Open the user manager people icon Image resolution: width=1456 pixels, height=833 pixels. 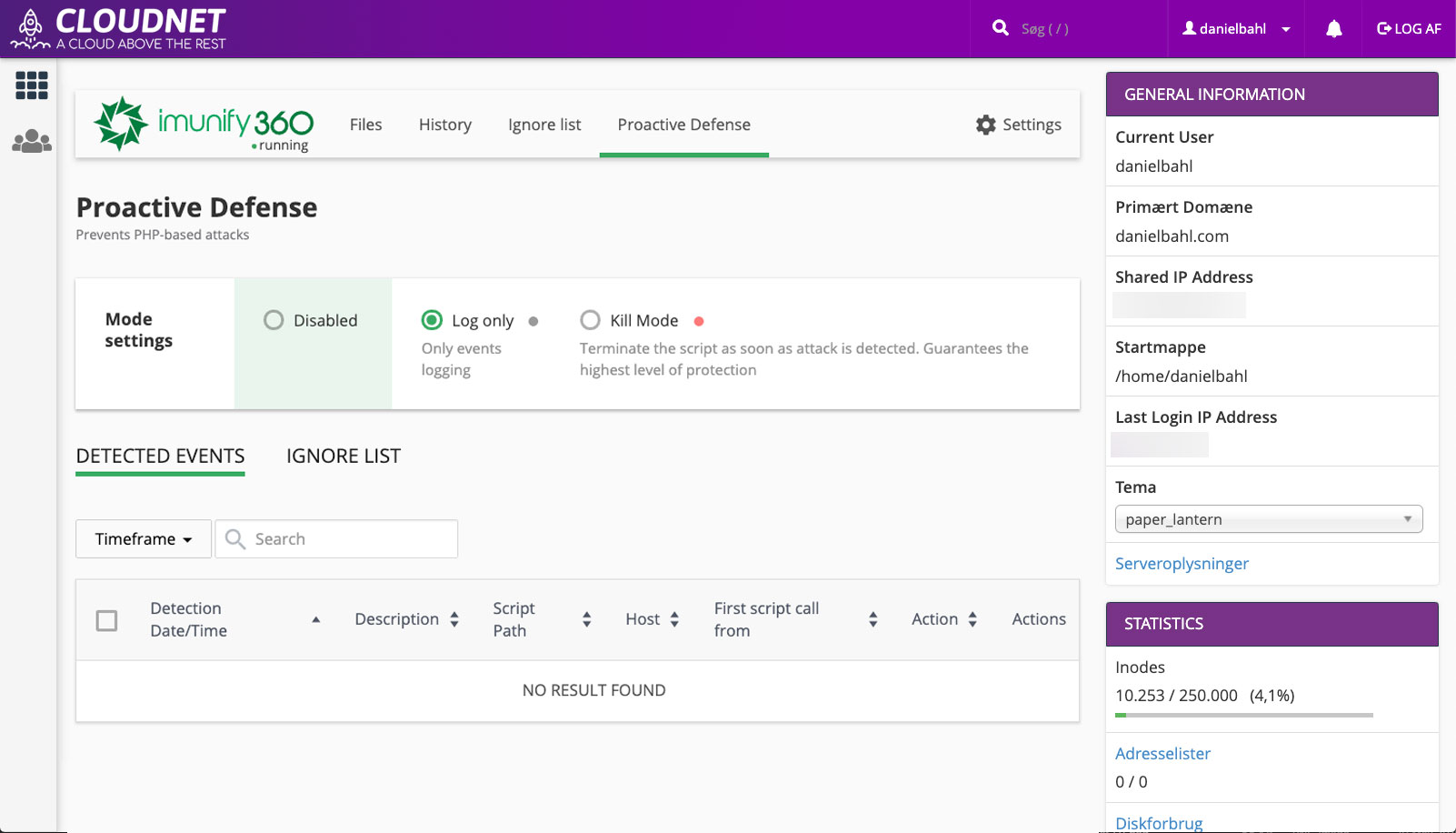coord(32,141)
